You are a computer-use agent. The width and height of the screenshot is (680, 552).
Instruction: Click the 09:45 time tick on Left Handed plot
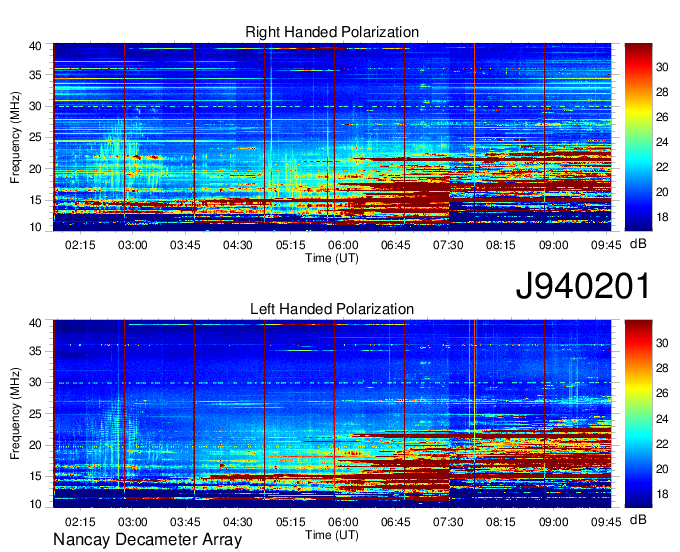tap(606, 522)
